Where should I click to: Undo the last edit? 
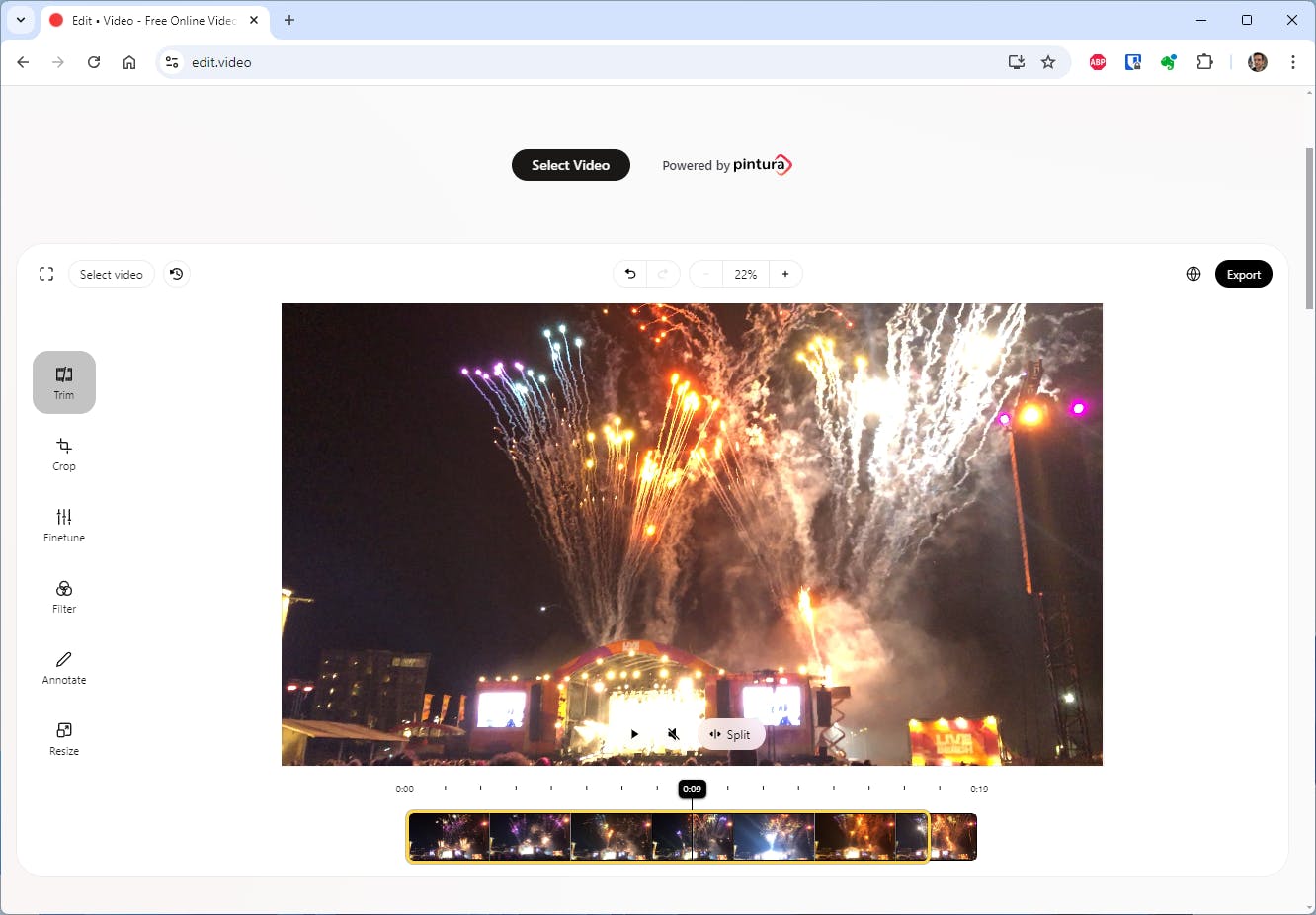(630, 274)
